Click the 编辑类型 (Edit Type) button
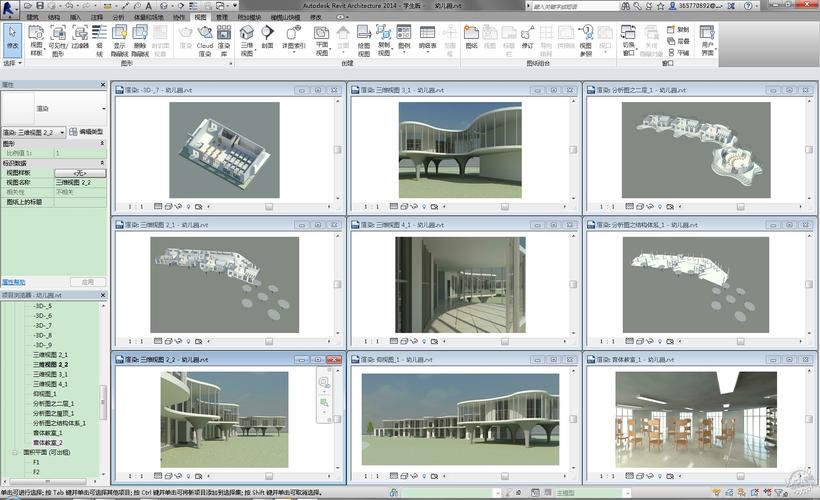Viewport: 820px width, 500px height. point(86,132)
